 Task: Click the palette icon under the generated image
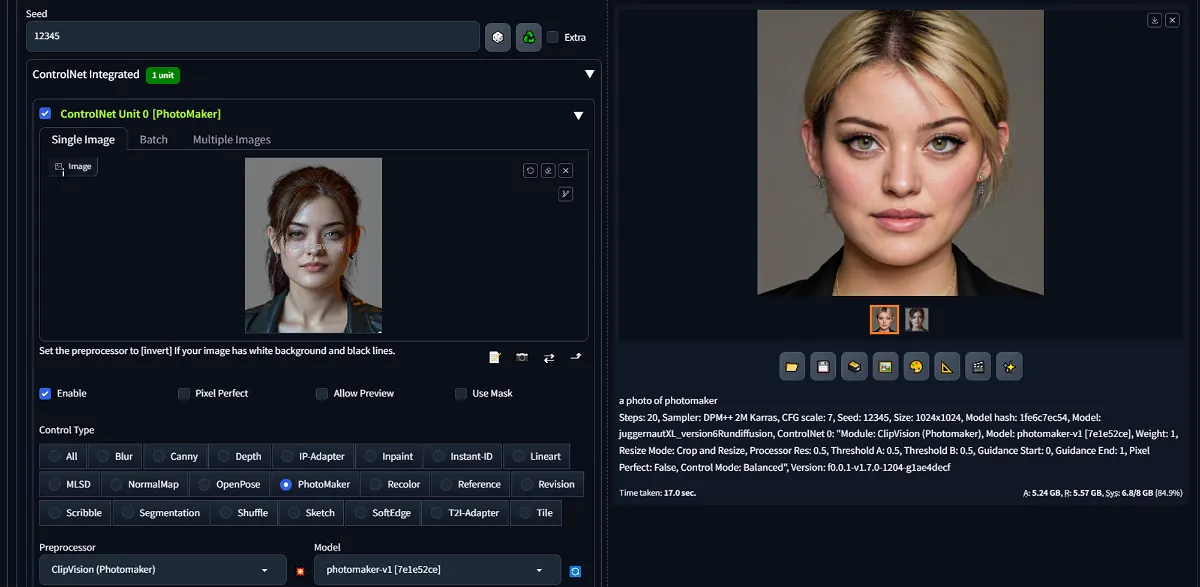tap(916, 366)
